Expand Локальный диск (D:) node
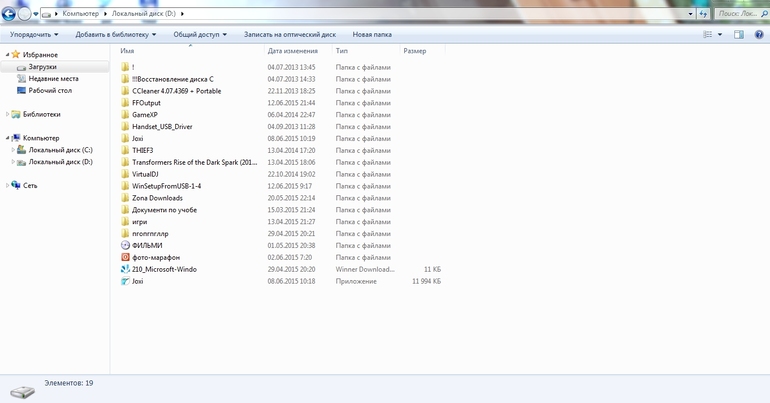Viewport: 770px width, 403px height. point(13,161)
